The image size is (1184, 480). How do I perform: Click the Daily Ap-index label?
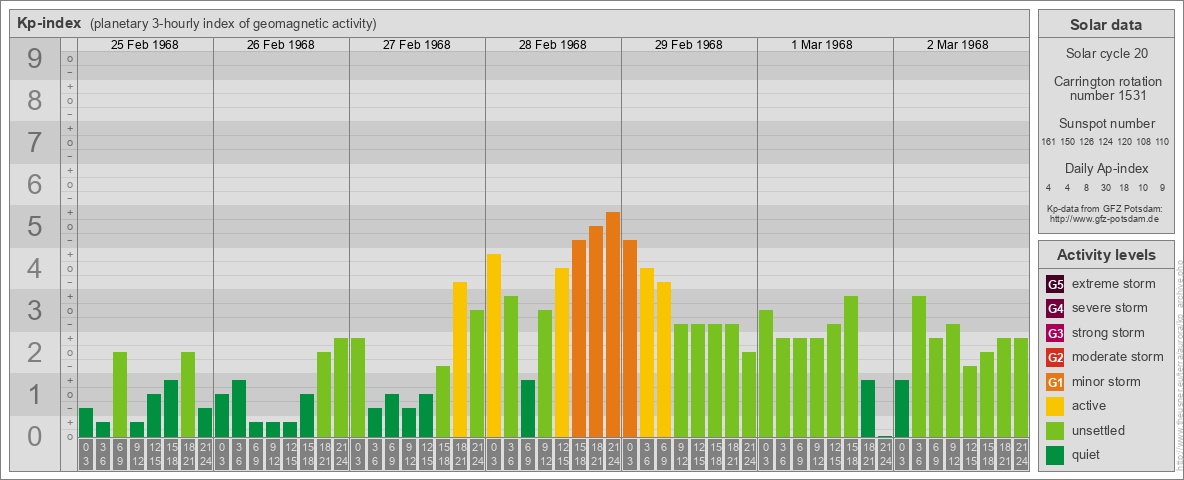click(x=1106, y=168)
